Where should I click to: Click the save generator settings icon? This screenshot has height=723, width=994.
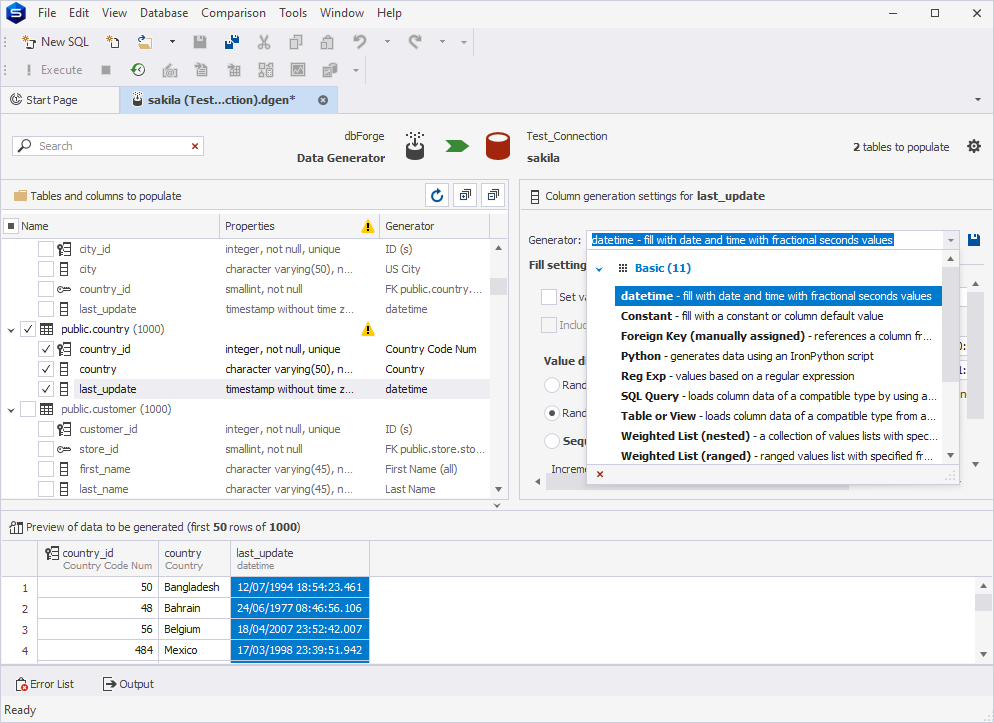974,240
